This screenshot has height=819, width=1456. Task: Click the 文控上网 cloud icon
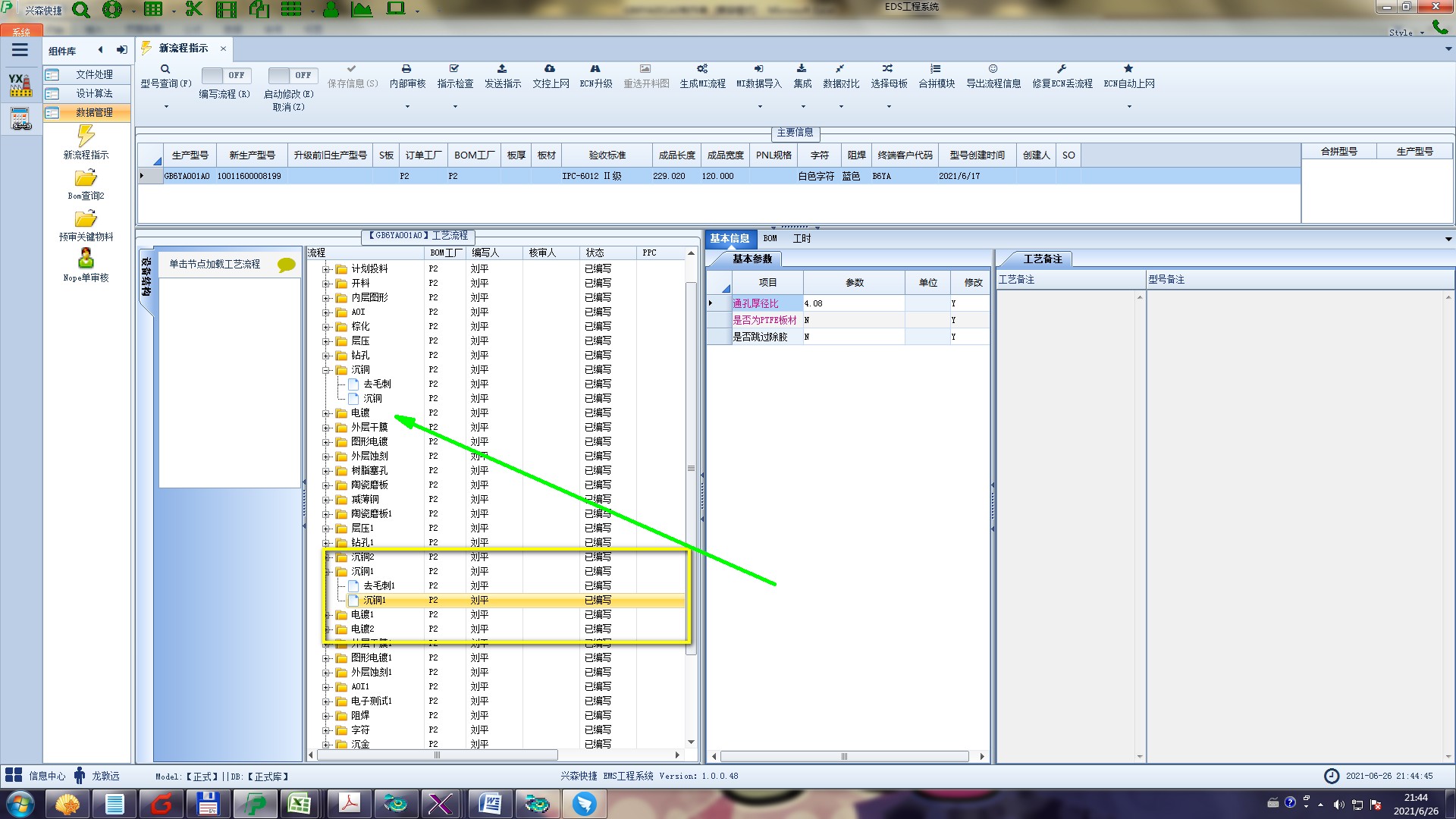coord(550,69)
